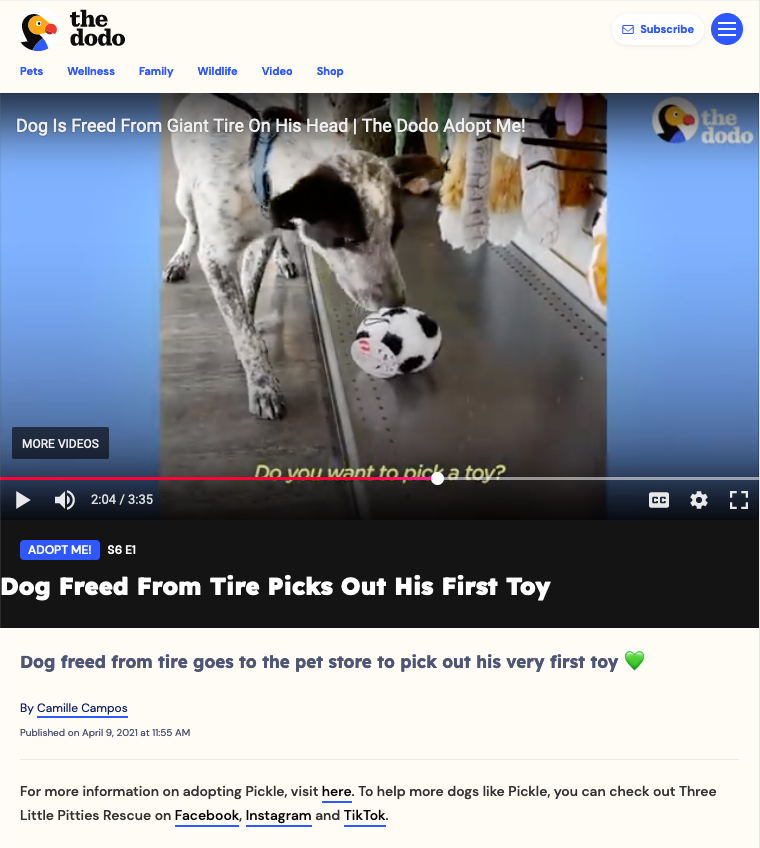760x848 pixels.
Task: Open the Instagram link
Action: [279, 816]
